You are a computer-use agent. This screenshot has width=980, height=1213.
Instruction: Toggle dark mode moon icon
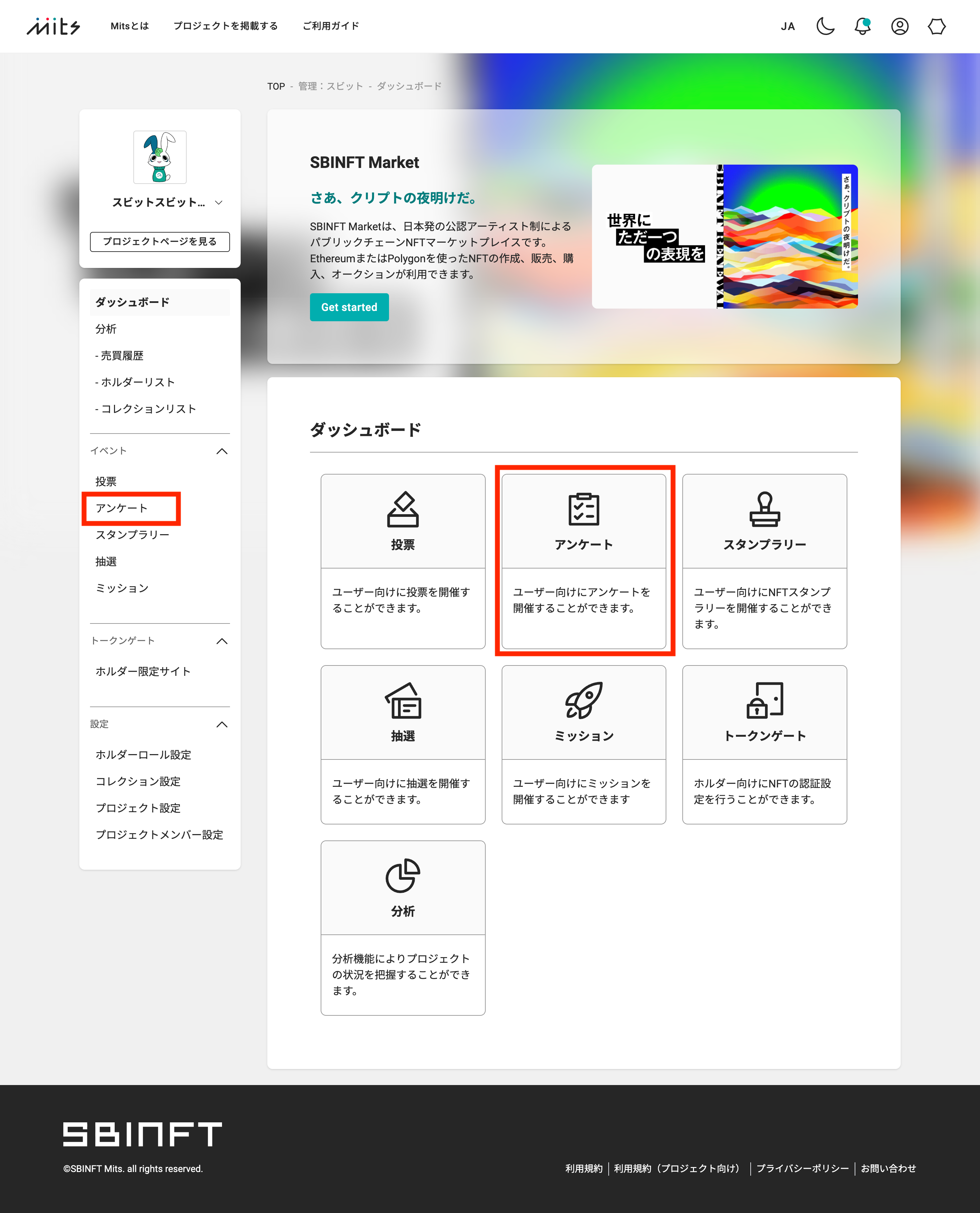(x=825, y=26)
